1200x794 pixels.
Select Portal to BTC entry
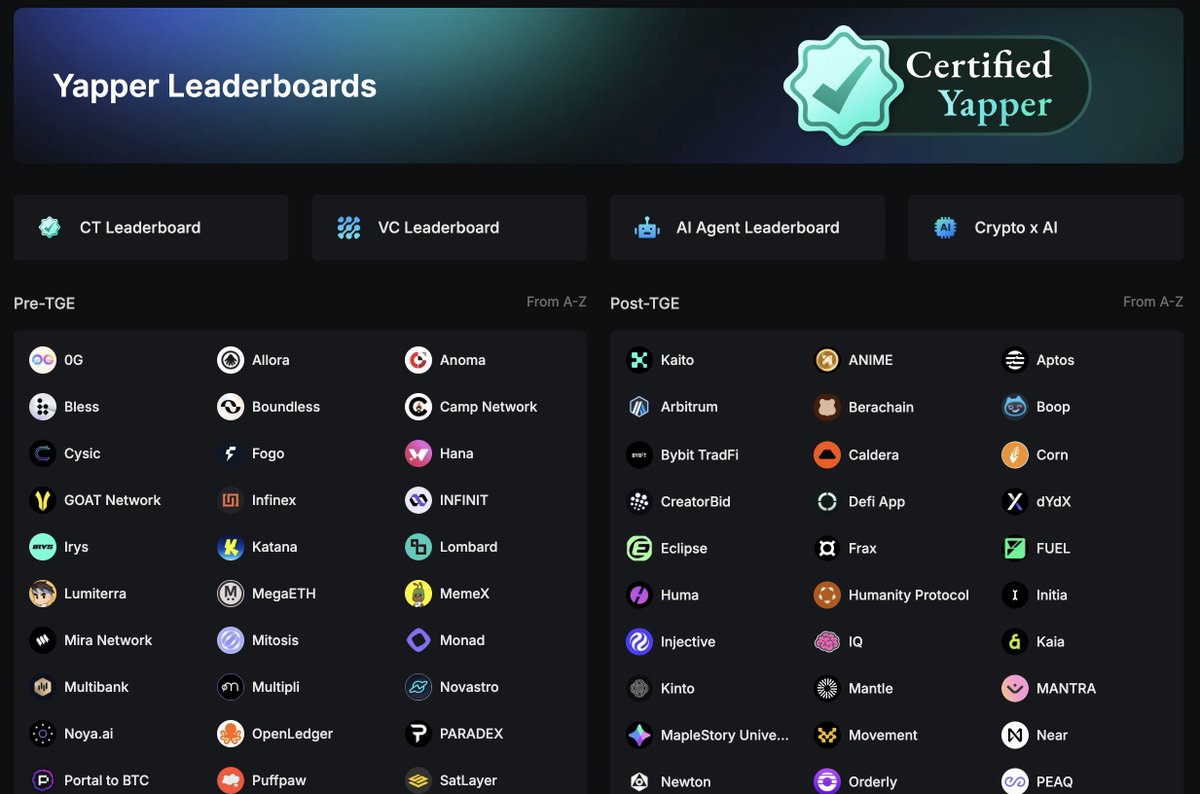pyautogui.click(x=89, y=780)
